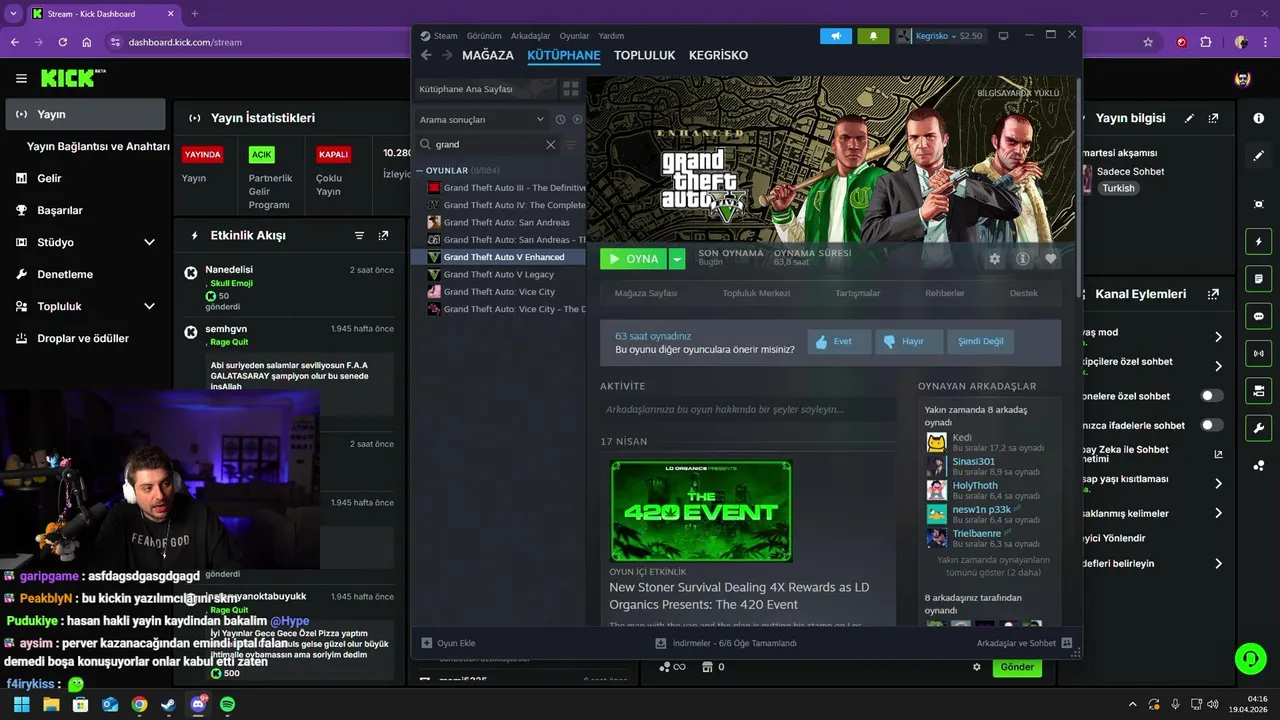Click the Steam activity comment field
The height and width of the screenshot is (720, 1280).
[x=748, y=409]
